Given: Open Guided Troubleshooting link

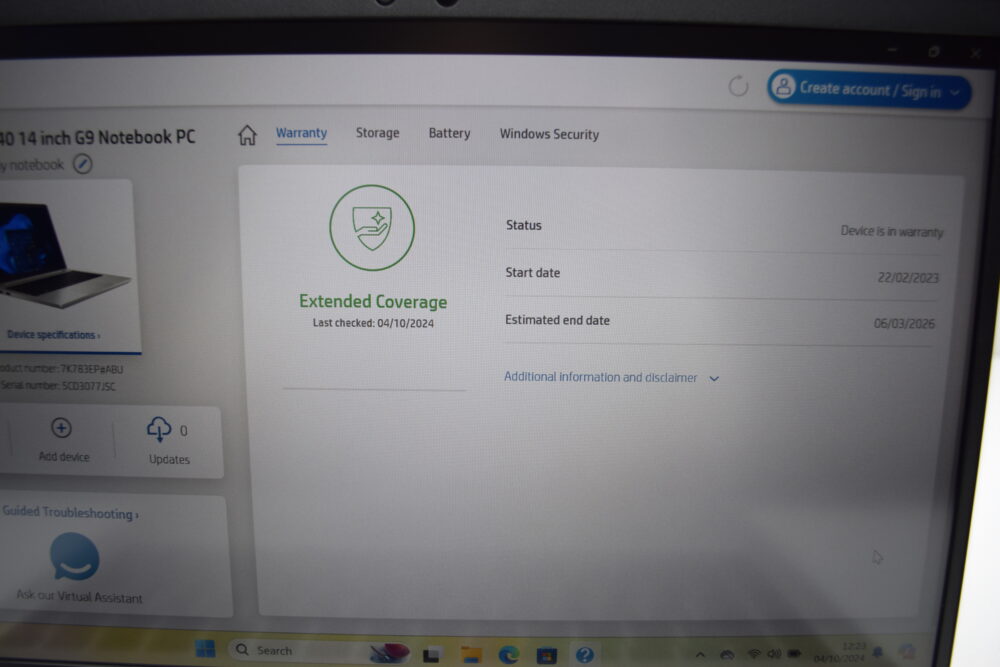Looking at the screenshot, I should pos(70,513).
